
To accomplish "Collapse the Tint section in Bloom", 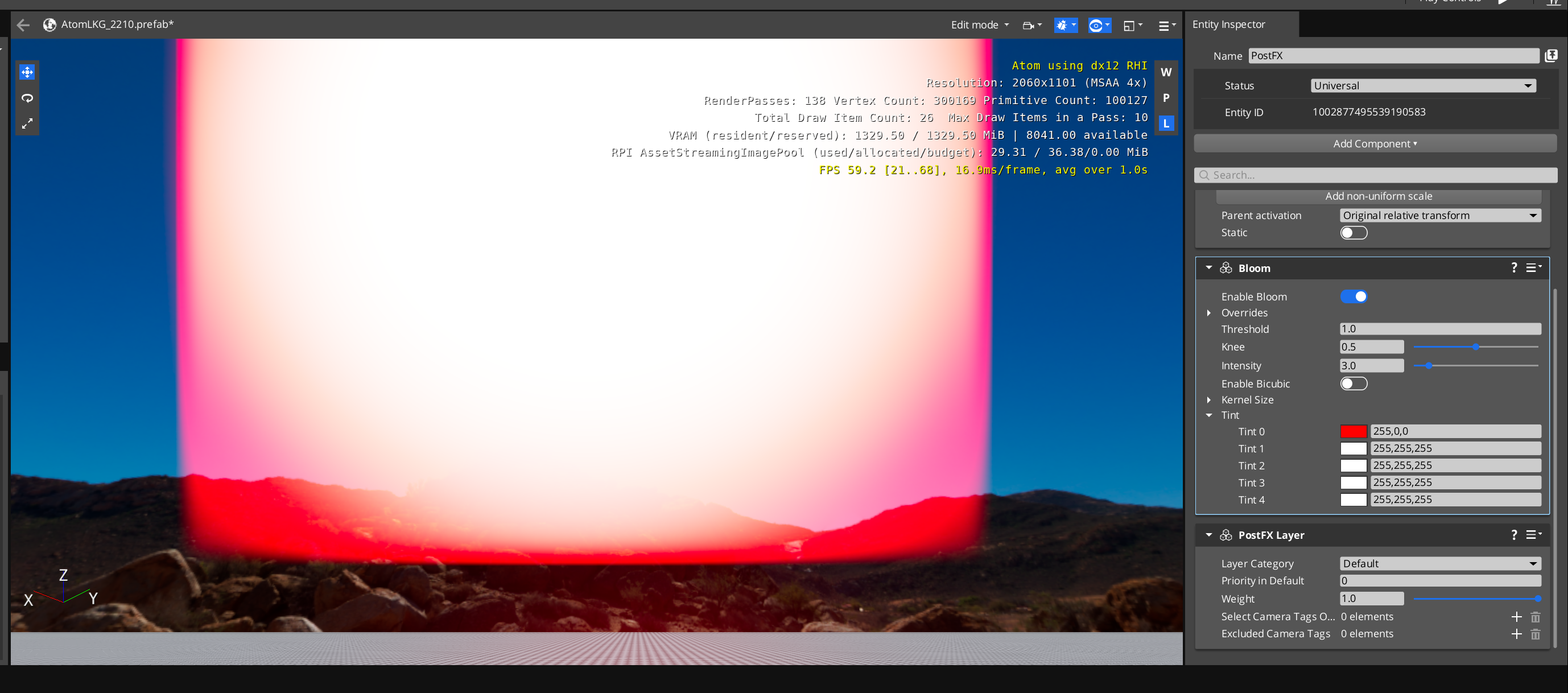I will 1210,415.
